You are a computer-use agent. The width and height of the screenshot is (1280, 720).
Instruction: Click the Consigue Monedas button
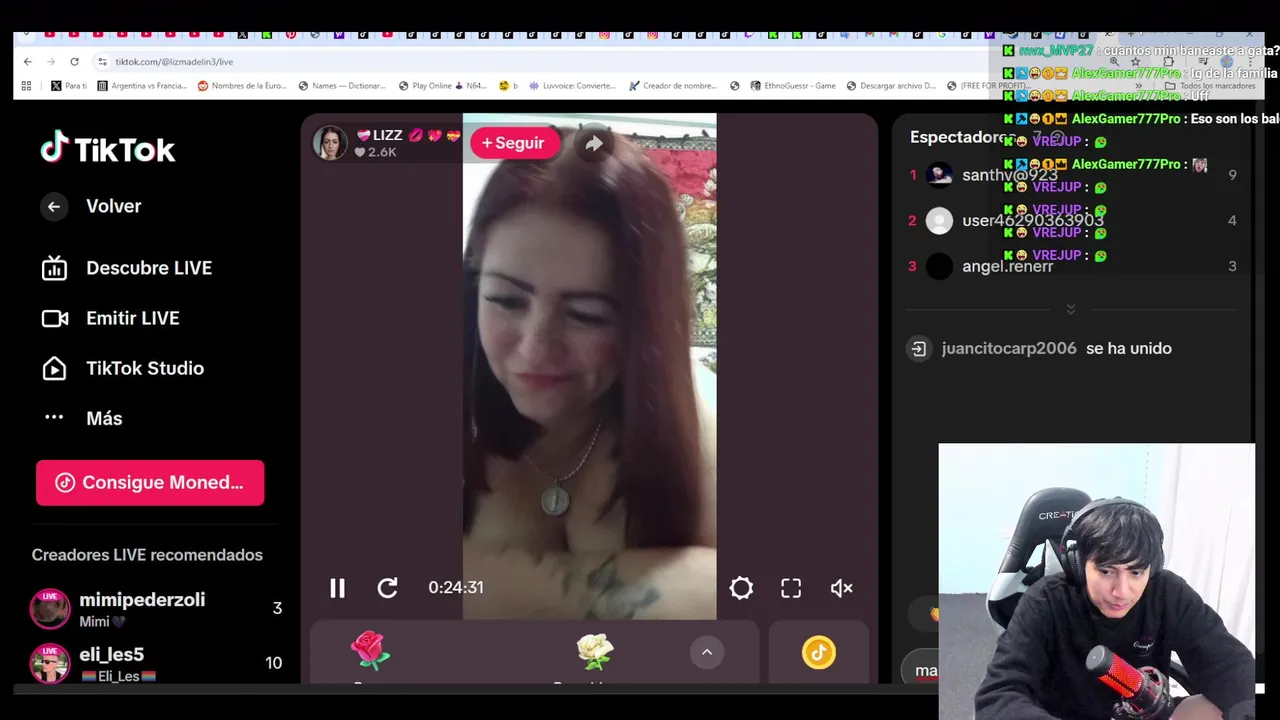(x=150, y=482)
